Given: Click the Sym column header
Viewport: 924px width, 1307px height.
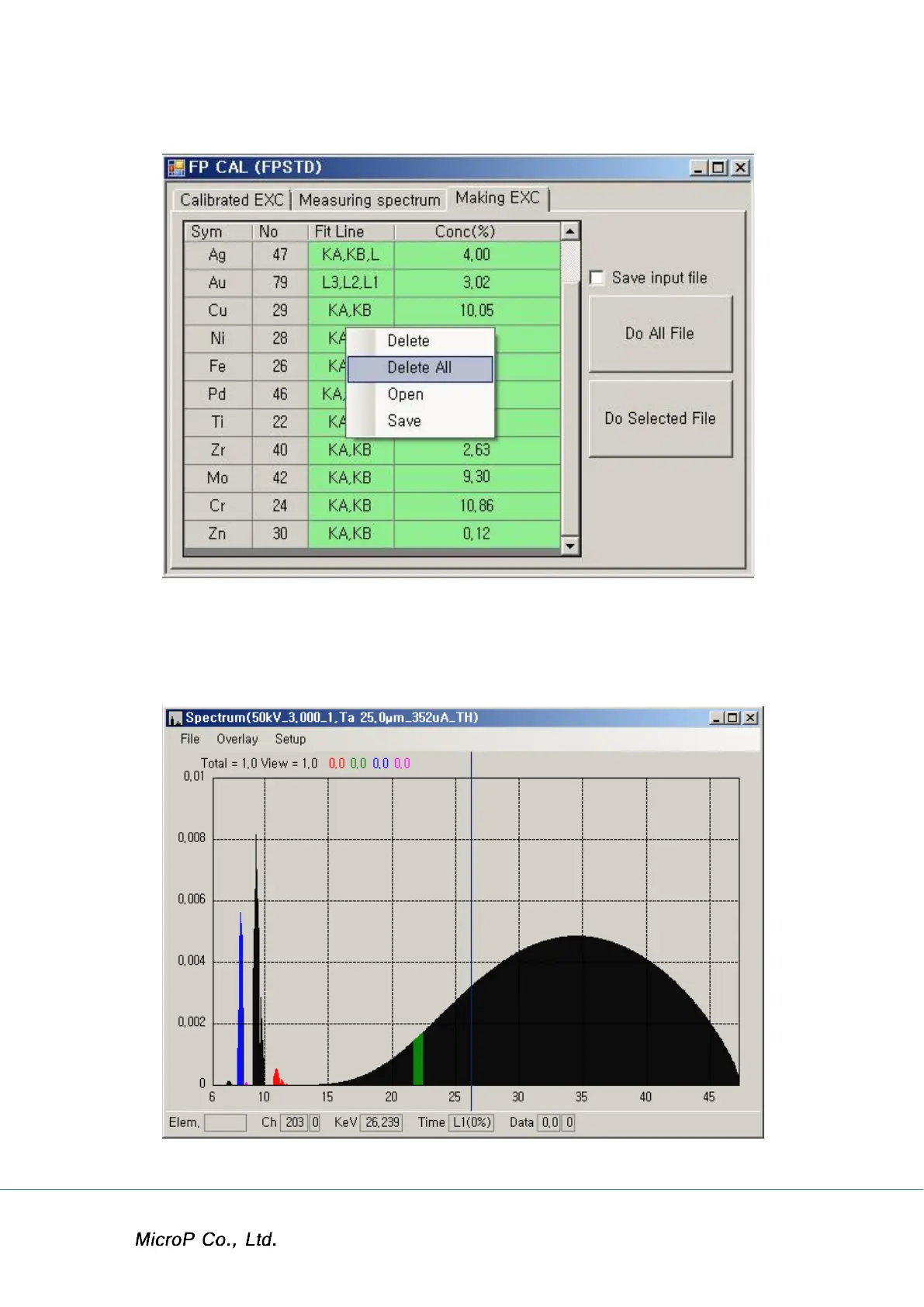Looking at the screenshot, I should click(x=218, y=231).
